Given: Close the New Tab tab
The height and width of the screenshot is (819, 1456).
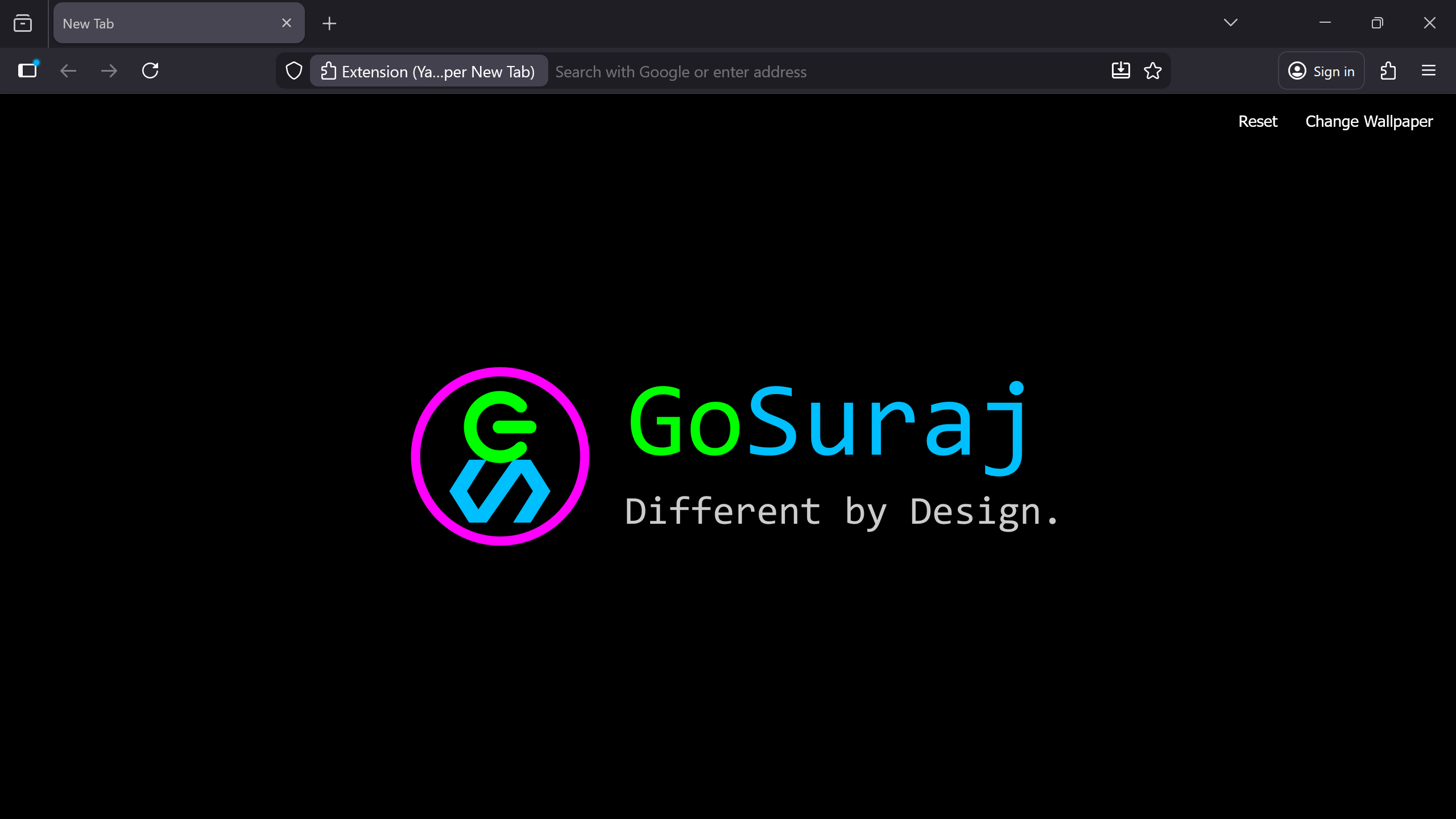Looking at the screenshot, I should [286, 23].
